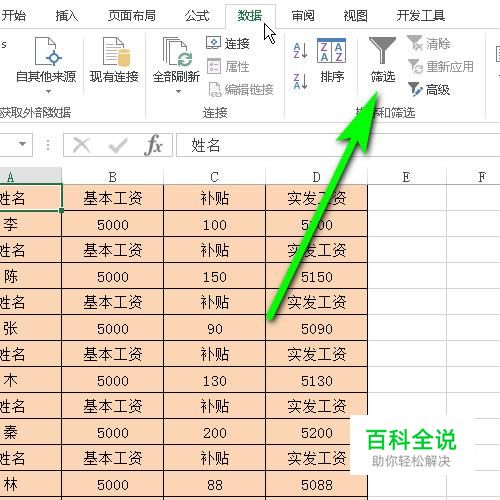500x500 pixels.
Task: Click cell 木 in column A
Action: pyautogui.click(x=31, y=380)
